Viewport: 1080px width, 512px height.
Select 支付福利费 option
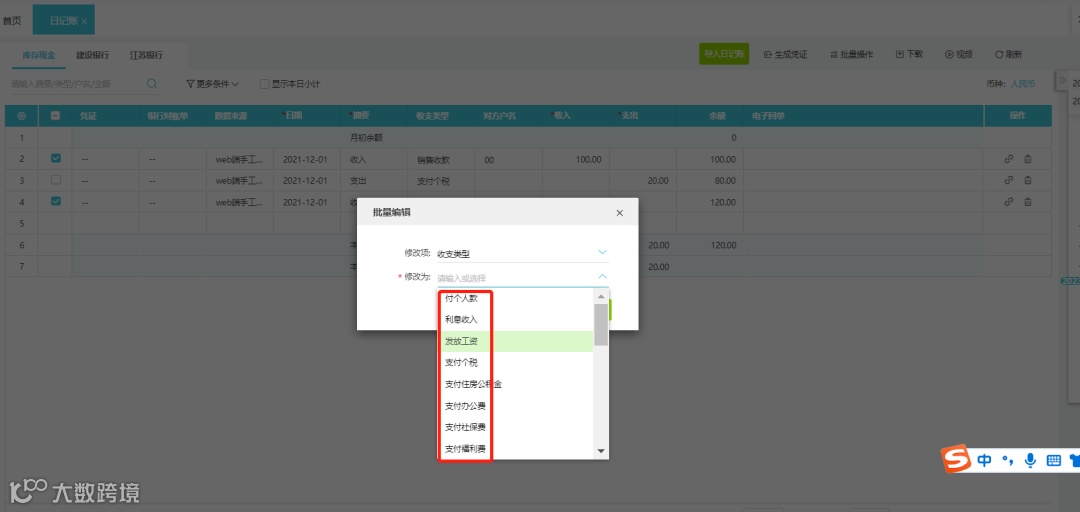pos(515,449)
